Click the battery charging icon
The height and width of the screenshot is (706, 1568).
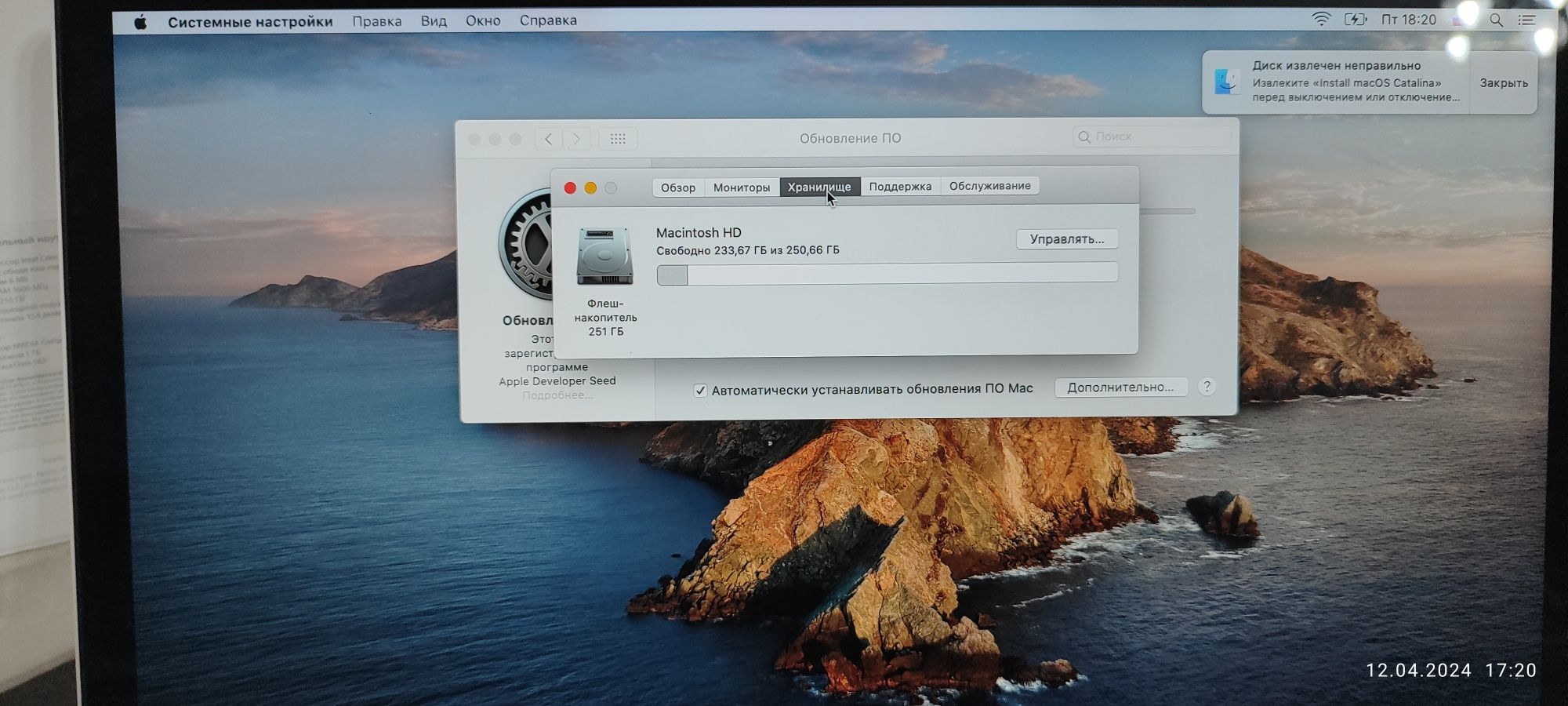tap(1356, 20)
